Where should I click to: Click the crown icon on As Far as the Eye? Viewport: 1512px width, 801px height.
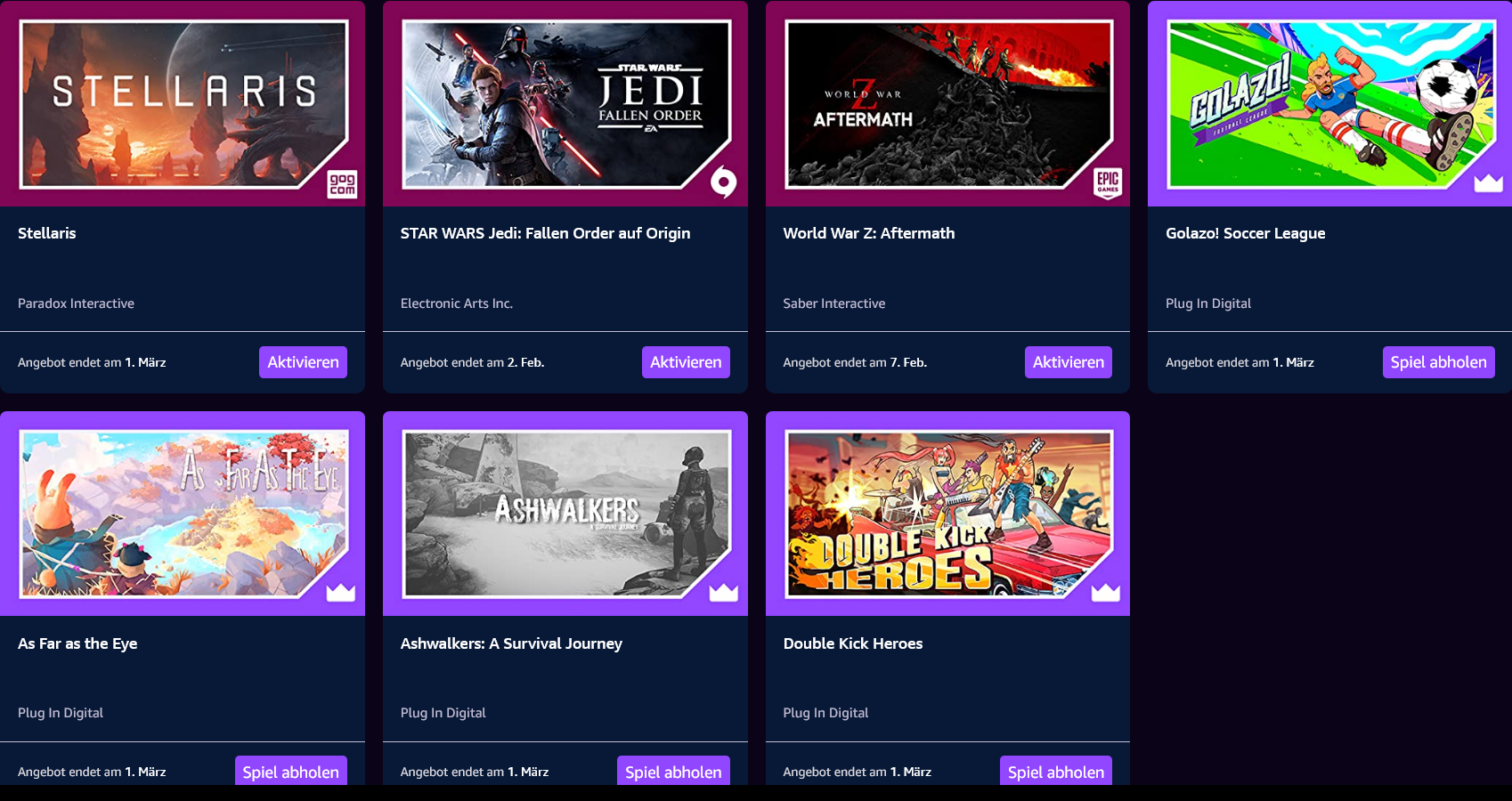point(341,593)
